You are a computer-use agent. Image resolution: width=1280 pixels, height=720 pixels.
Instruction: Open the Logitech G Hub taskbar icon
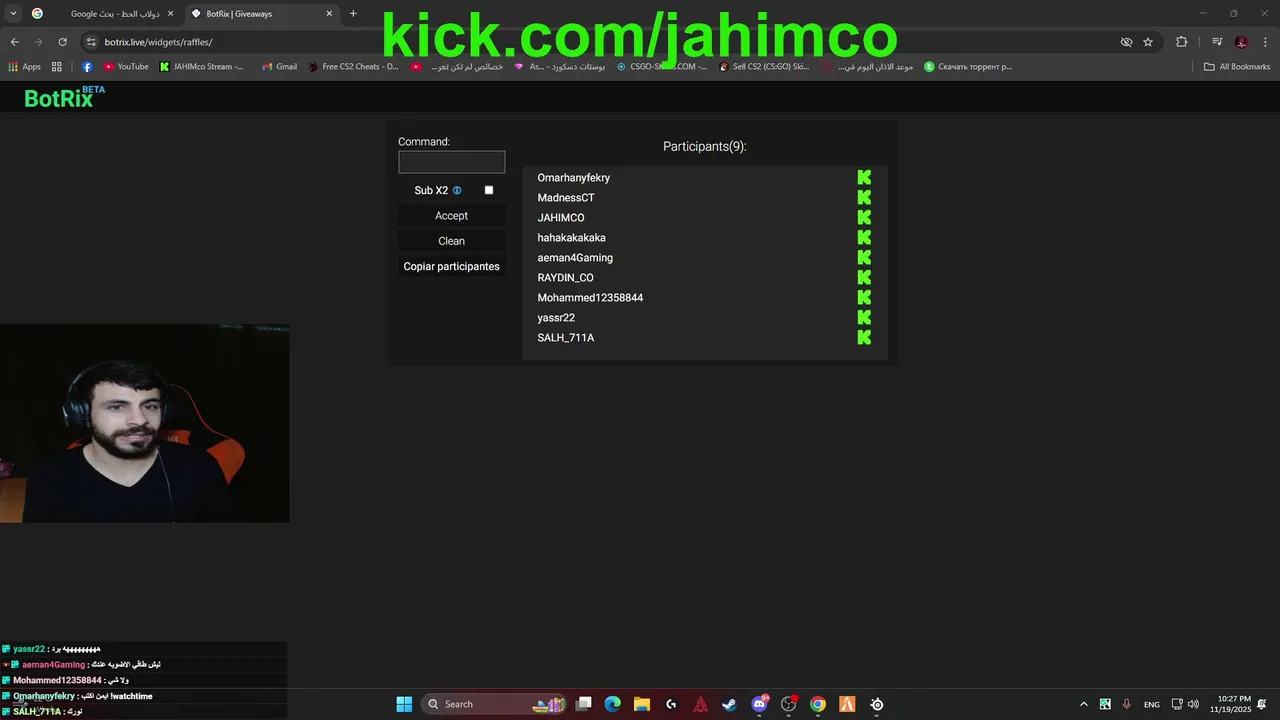coord(671,704)
